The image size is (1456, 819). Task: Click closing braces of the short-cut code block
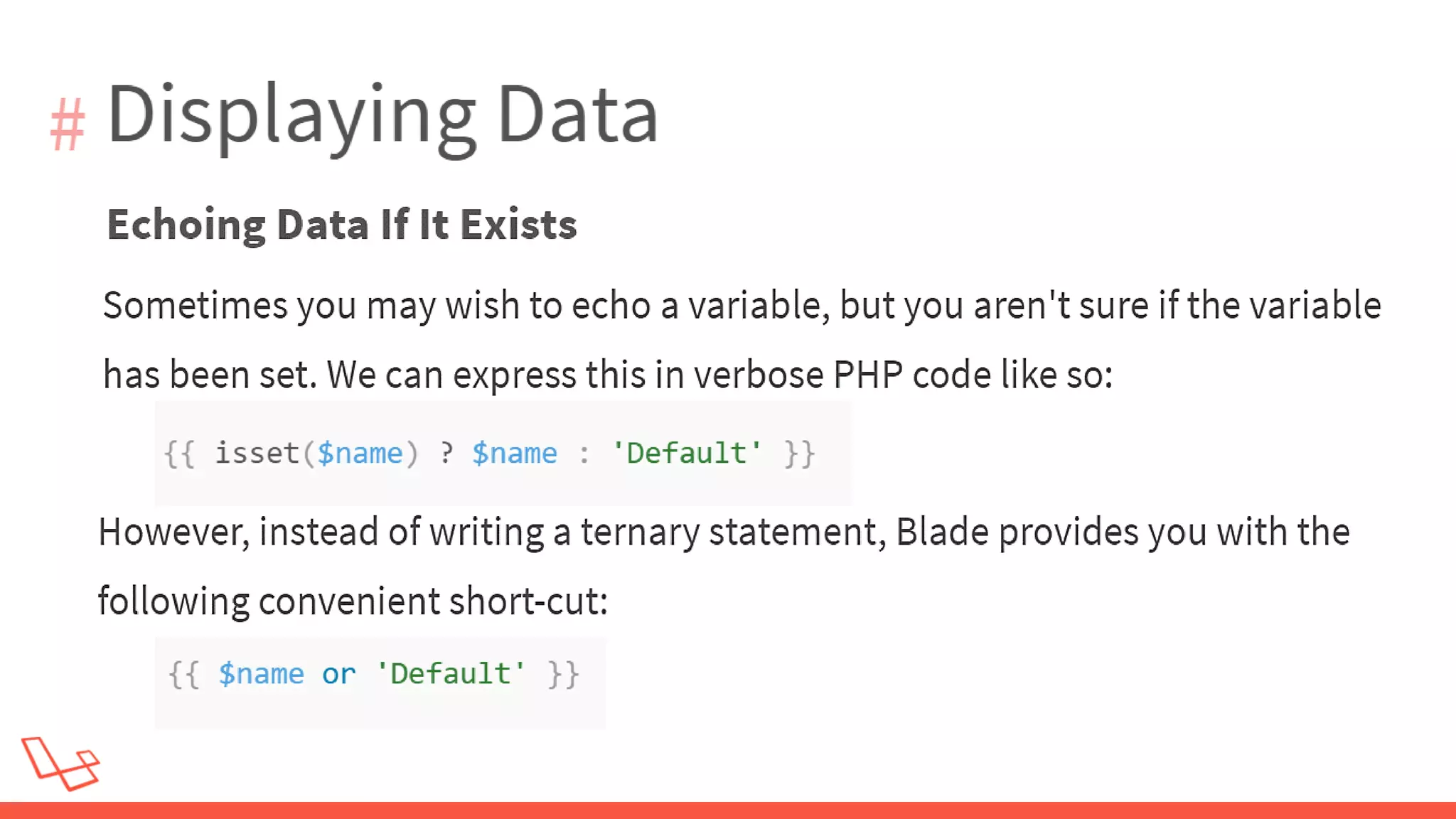coord(564,674)
